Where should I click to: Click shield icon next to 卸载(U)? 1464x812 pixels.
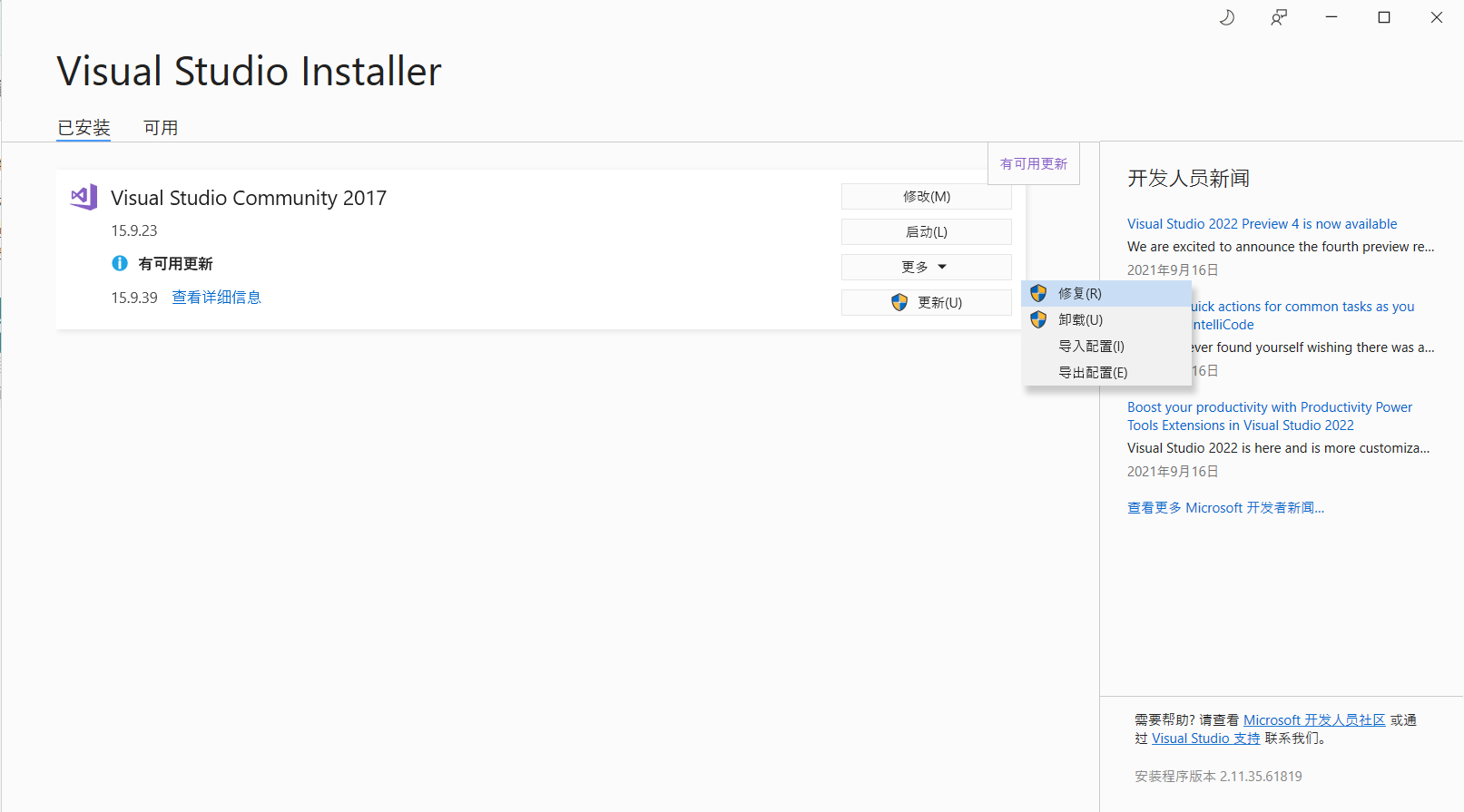tap(1038, 319)
